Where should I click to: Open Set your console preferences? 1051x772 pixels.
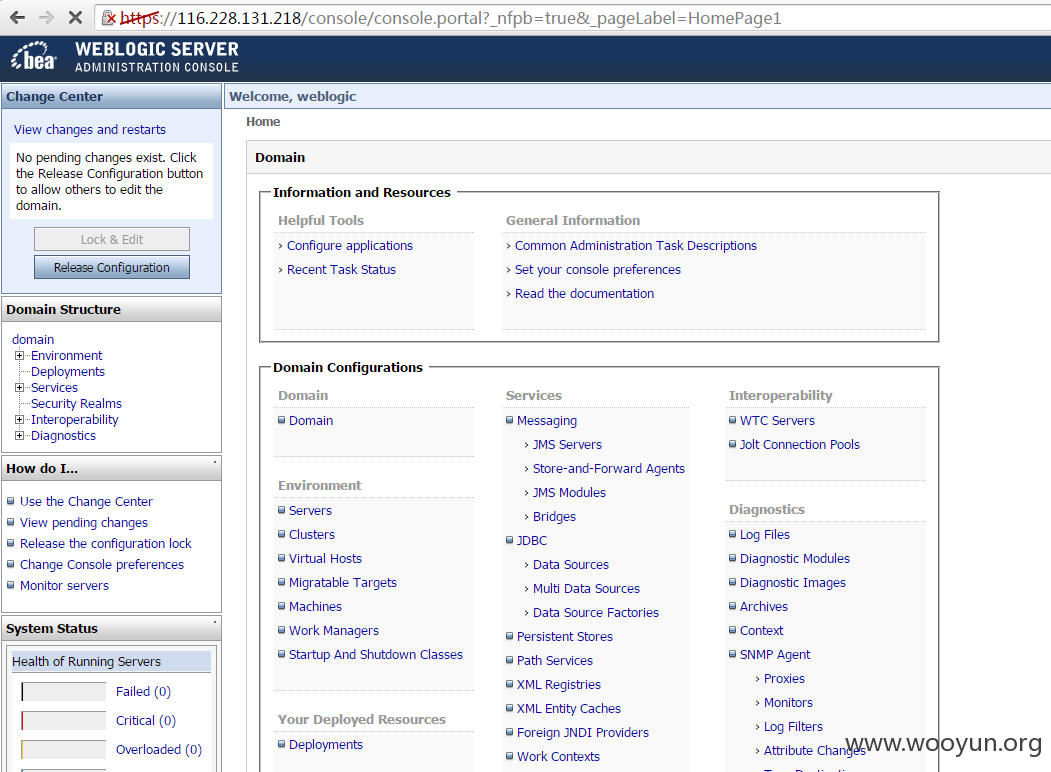[x=598, y=270]
